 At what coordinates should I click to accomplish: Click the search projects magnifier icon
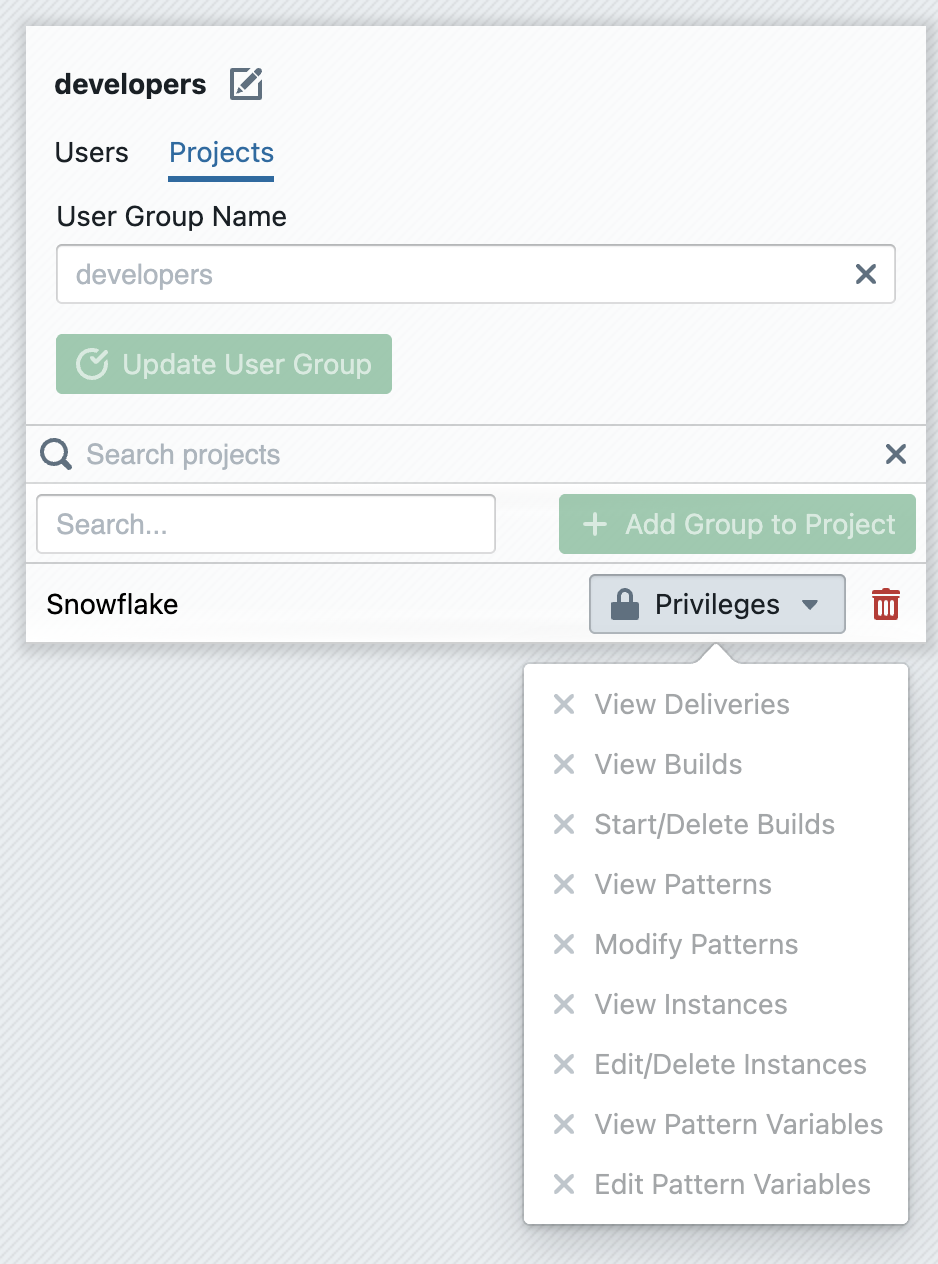click(x=56, y=455)
